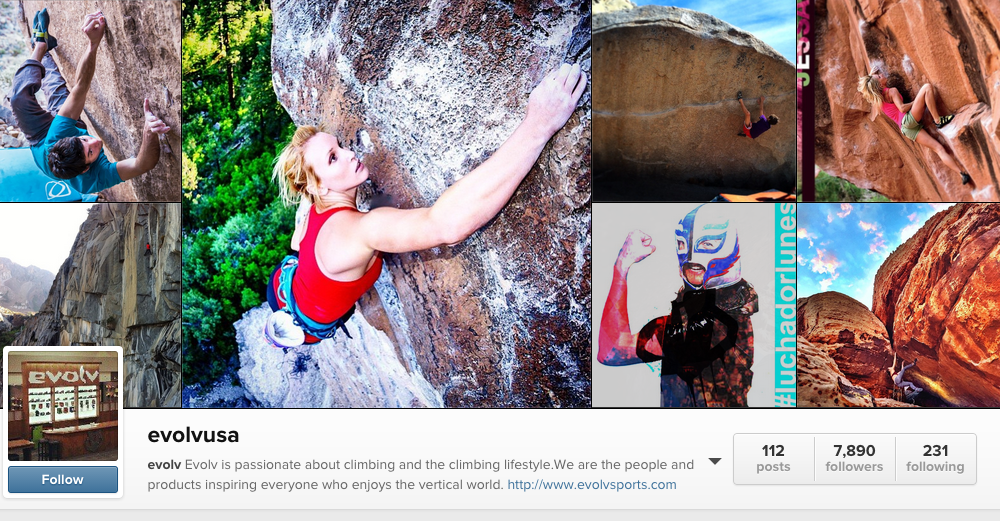The image size is (1000, 521).
Task: Click the #luchadorlunes hashtag banner
Action: 785,305
